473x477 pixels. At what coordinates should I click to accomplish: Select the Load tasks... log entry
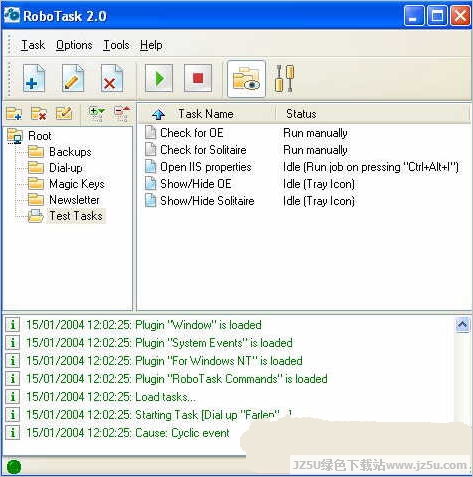111,397
